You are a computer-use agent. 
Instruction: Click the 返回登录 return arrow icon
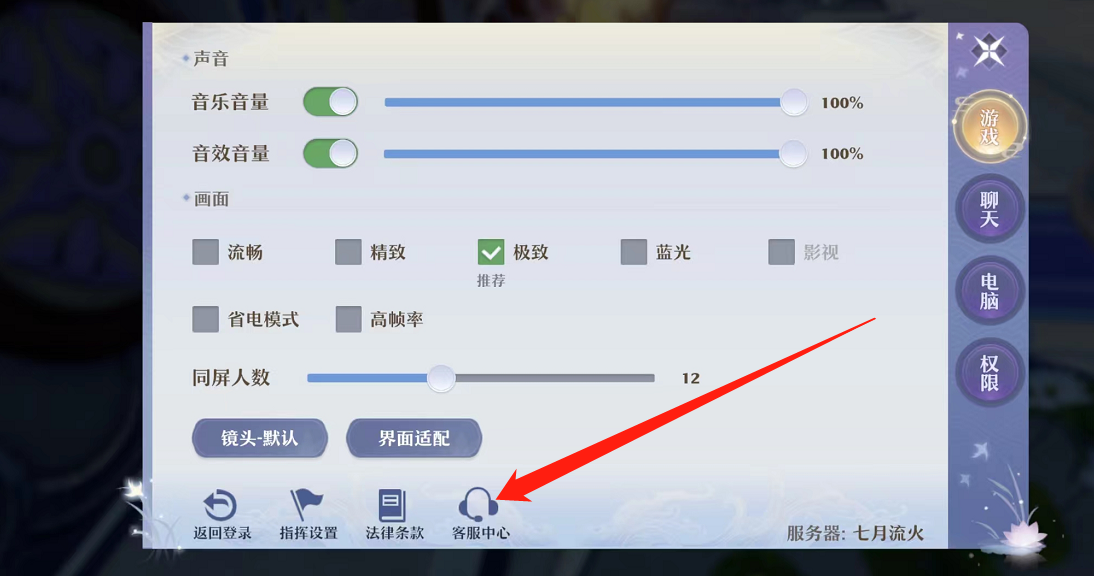[x=220, y=505]
